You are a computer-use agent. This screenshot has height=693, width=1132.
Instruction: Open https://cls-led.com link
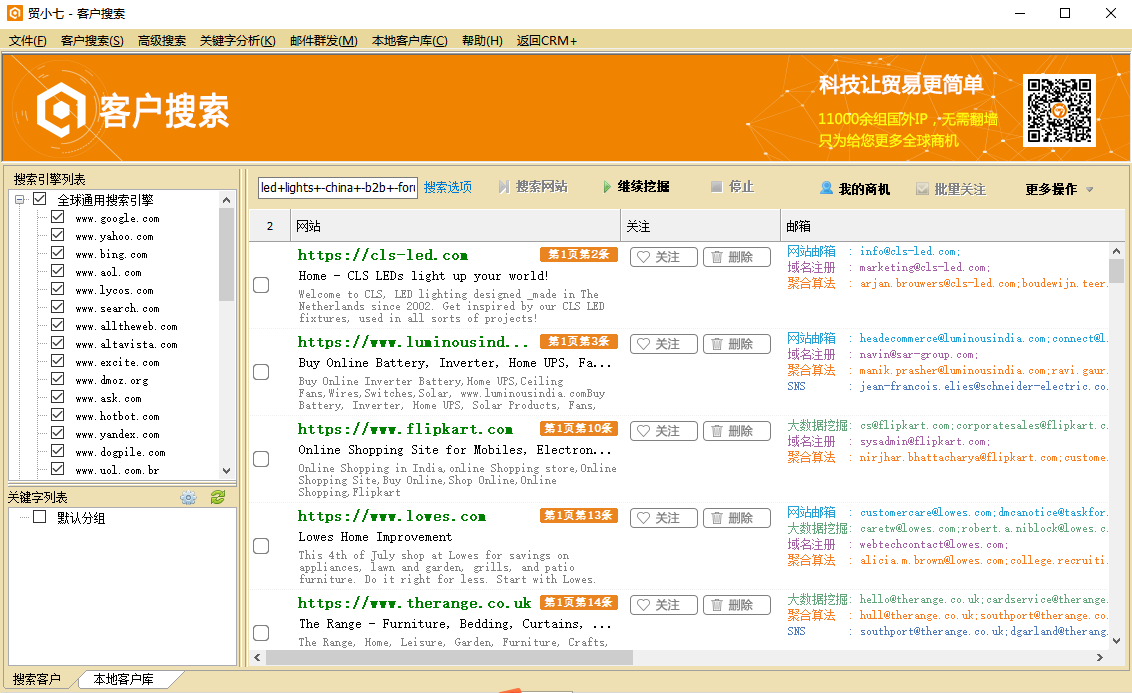coord(383,255)
